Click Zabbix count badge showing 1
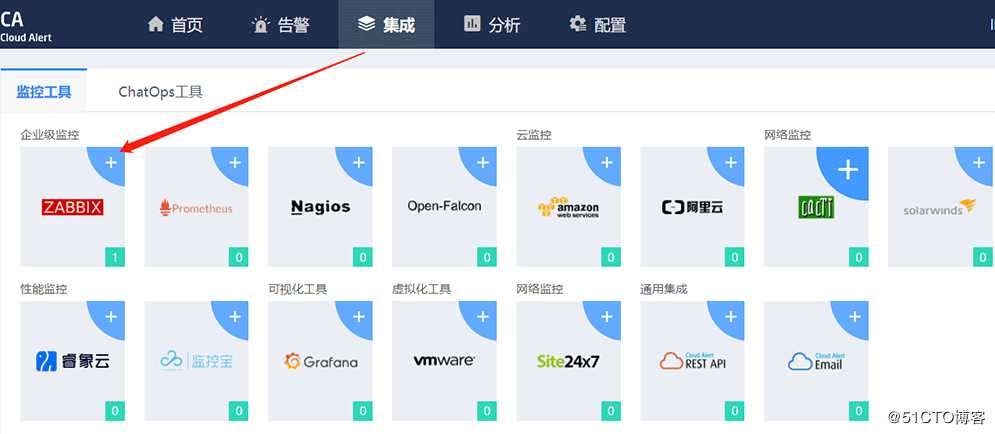This screenshot has height=434, width=995. pyautogui.click(x=115, y=257)
